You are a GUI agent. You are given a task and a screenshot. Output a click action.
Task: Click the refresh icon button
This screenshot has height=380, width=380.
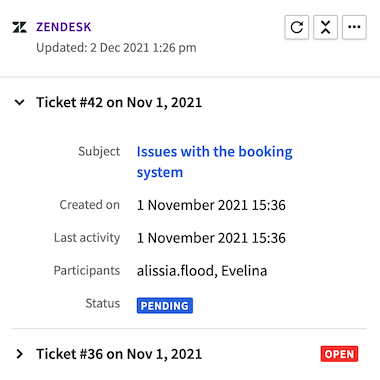coord(296,27)
